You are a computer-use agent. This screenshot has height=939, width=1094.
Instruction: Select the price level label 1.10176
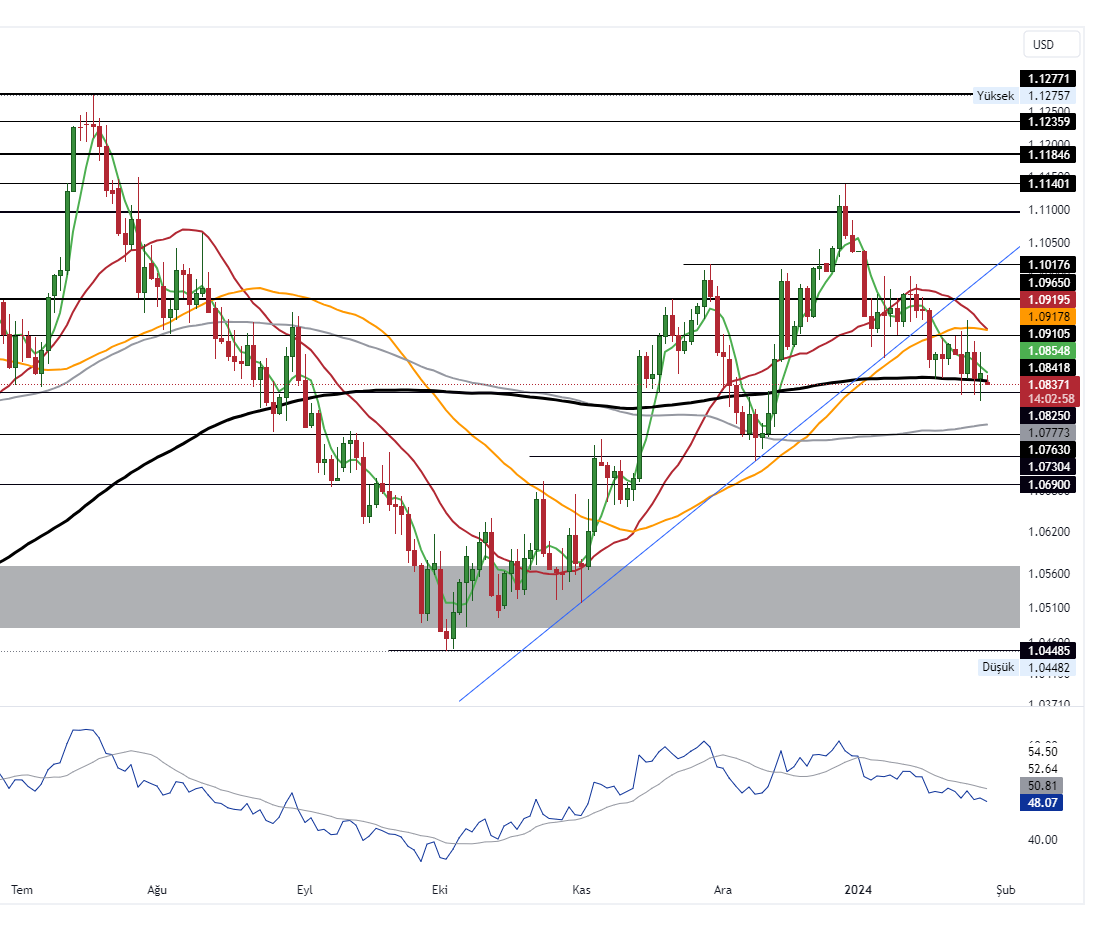pyautogui.click(x=1050, y=264)
